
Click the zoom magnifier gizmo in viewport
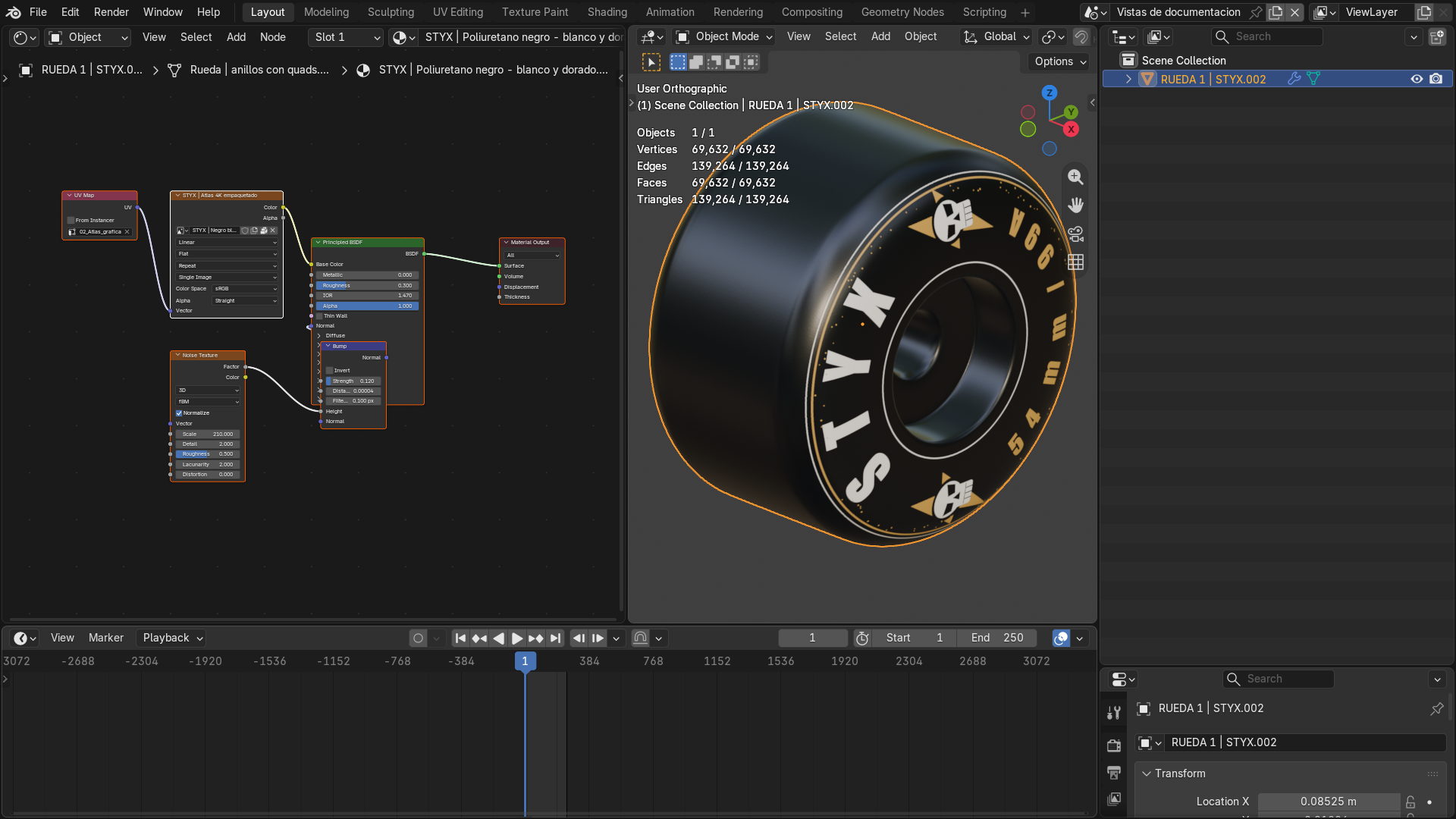click(1075, 177)
